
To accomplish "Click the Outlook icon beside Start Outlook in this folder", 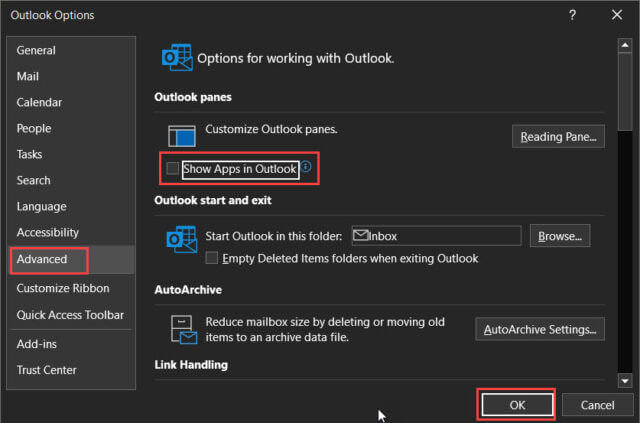I will tap(182, 239).
